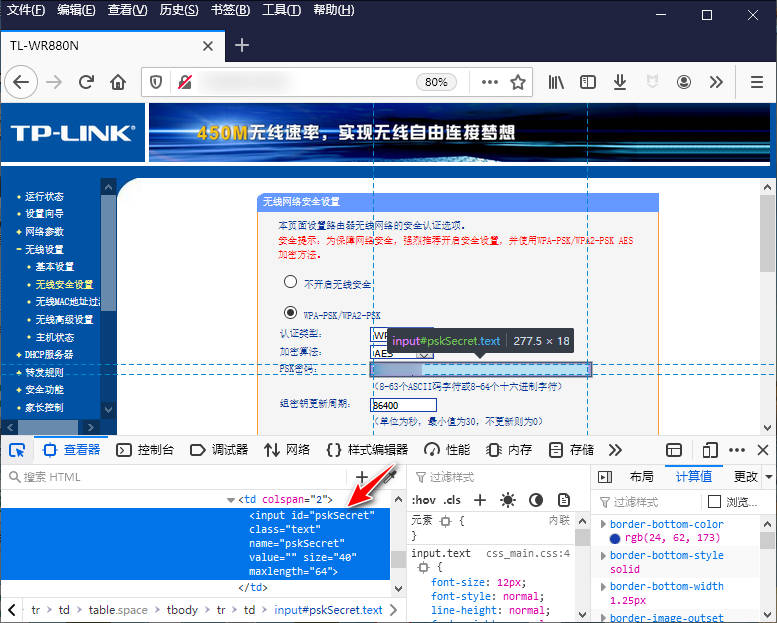Open the tracking protection shield icon
The width and height of the screenshot is (777, 623).
[x=156, y=82]
